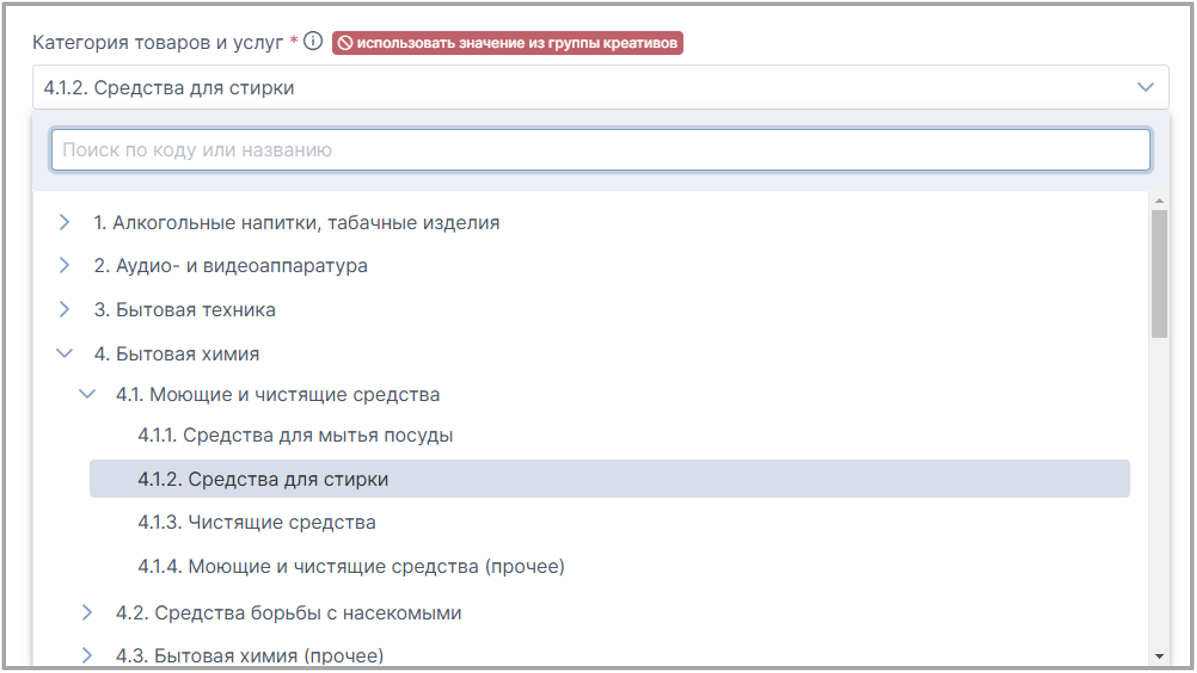Viewport: 1197px width, 673px height.
Task: Pick 4.1.4. Моющие и чистящие средства (прочее)
Action: point(351,567)
